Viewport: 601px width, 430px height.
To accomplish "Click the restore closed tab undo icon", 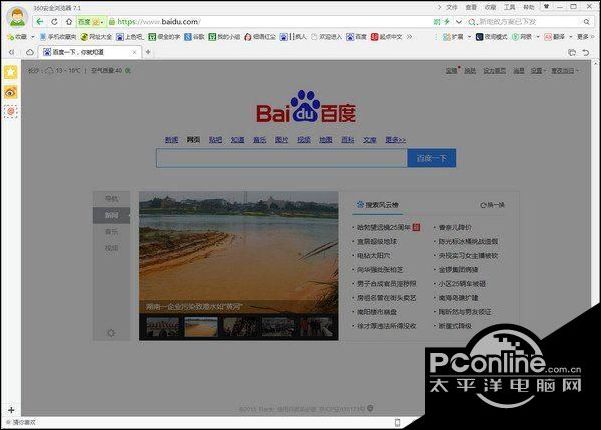I will 586,53.
